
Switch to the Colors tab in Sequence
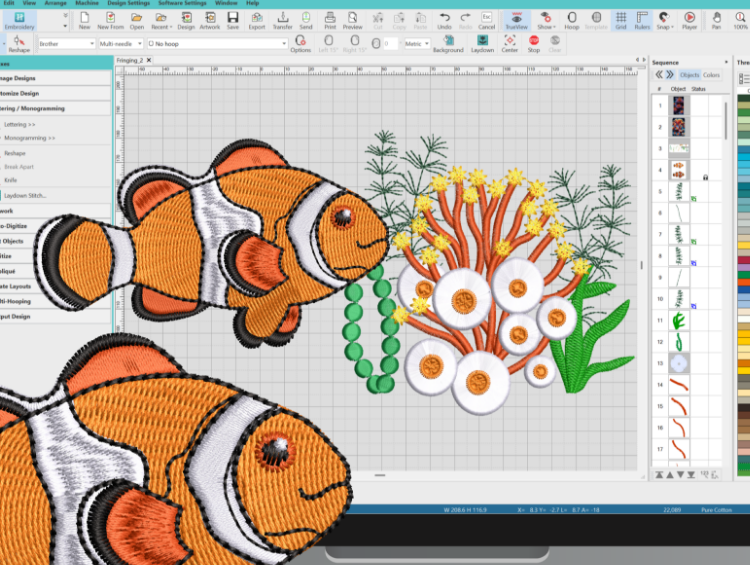pyautogui.click(x=711, y=75)
